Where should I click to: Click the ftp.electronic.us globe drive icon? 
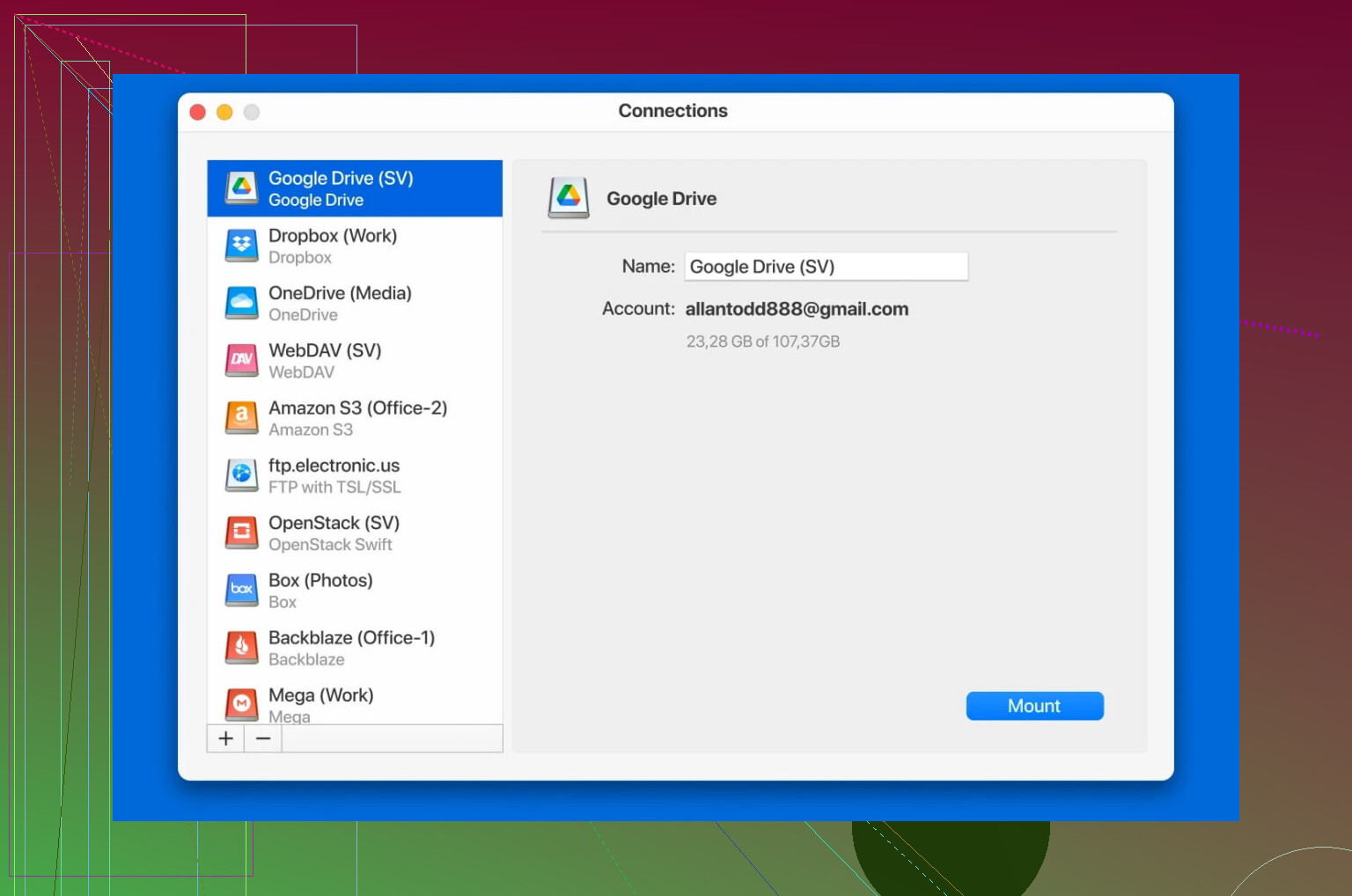(241, 475)
